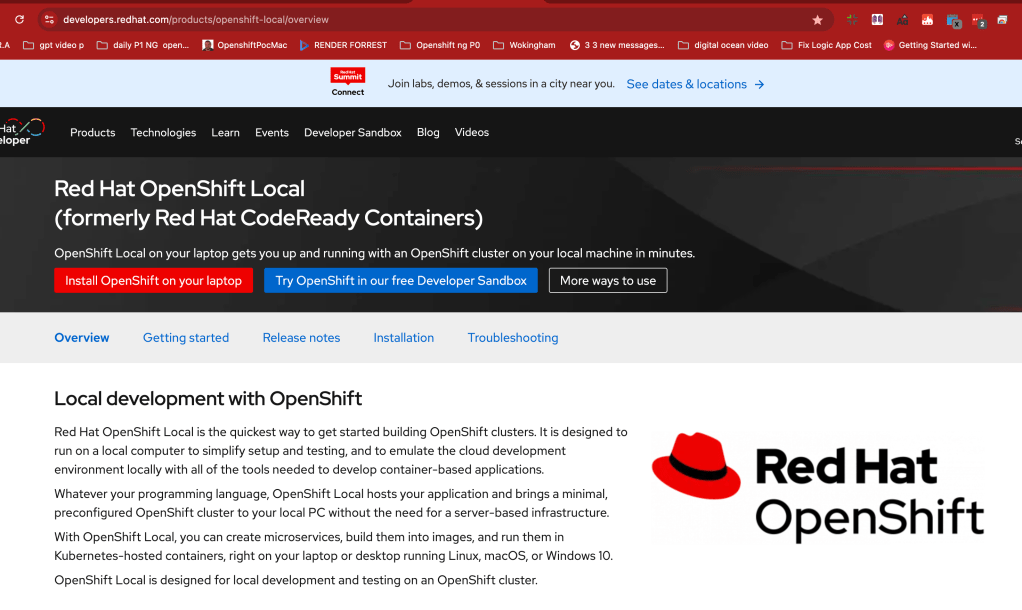Open the Events menu

click(x=272, y=132)
